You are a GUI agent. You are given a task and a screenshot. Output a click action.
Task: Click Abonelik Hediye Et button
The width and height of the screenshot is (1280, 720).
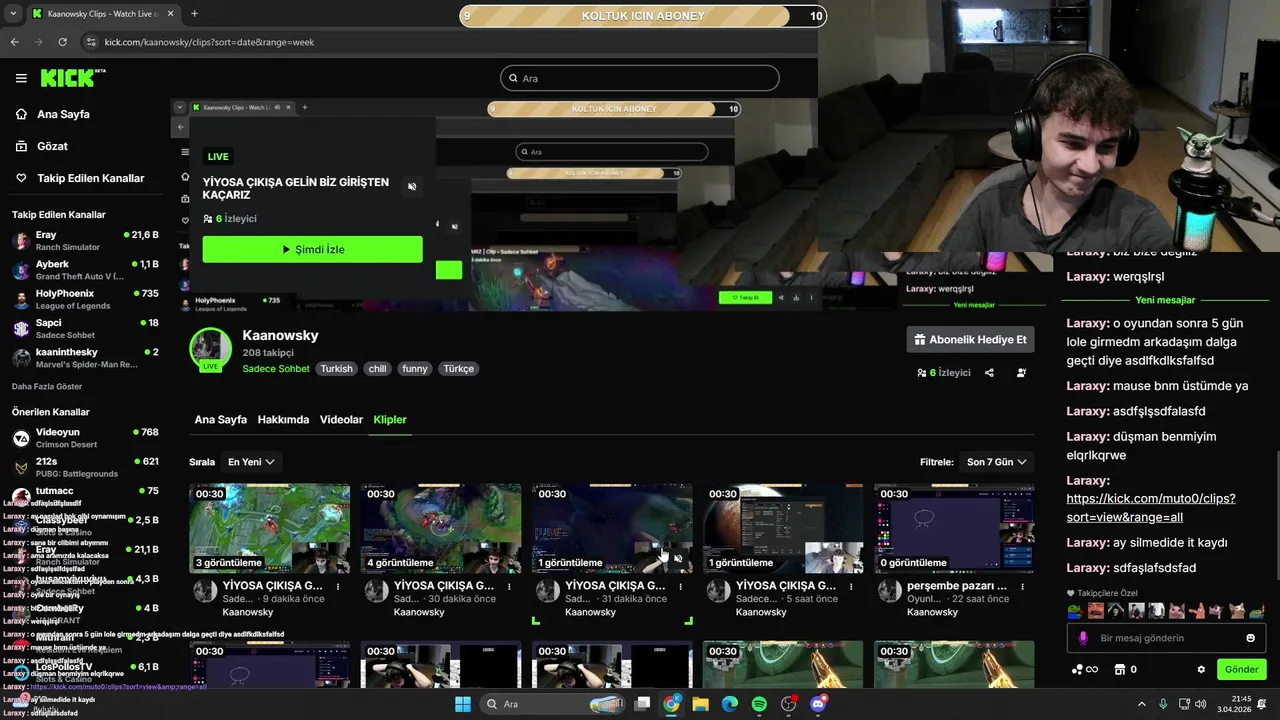(970, 339)
